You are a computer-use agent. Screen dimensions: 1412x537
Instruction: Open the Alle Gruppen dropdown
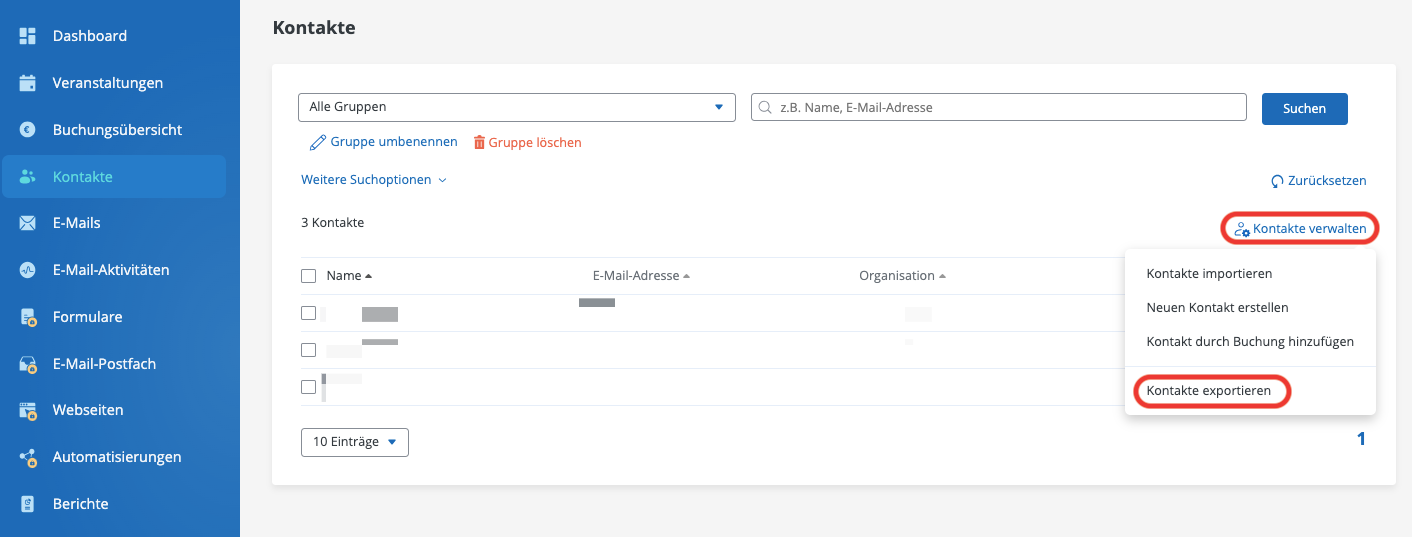tap(516, 107)
